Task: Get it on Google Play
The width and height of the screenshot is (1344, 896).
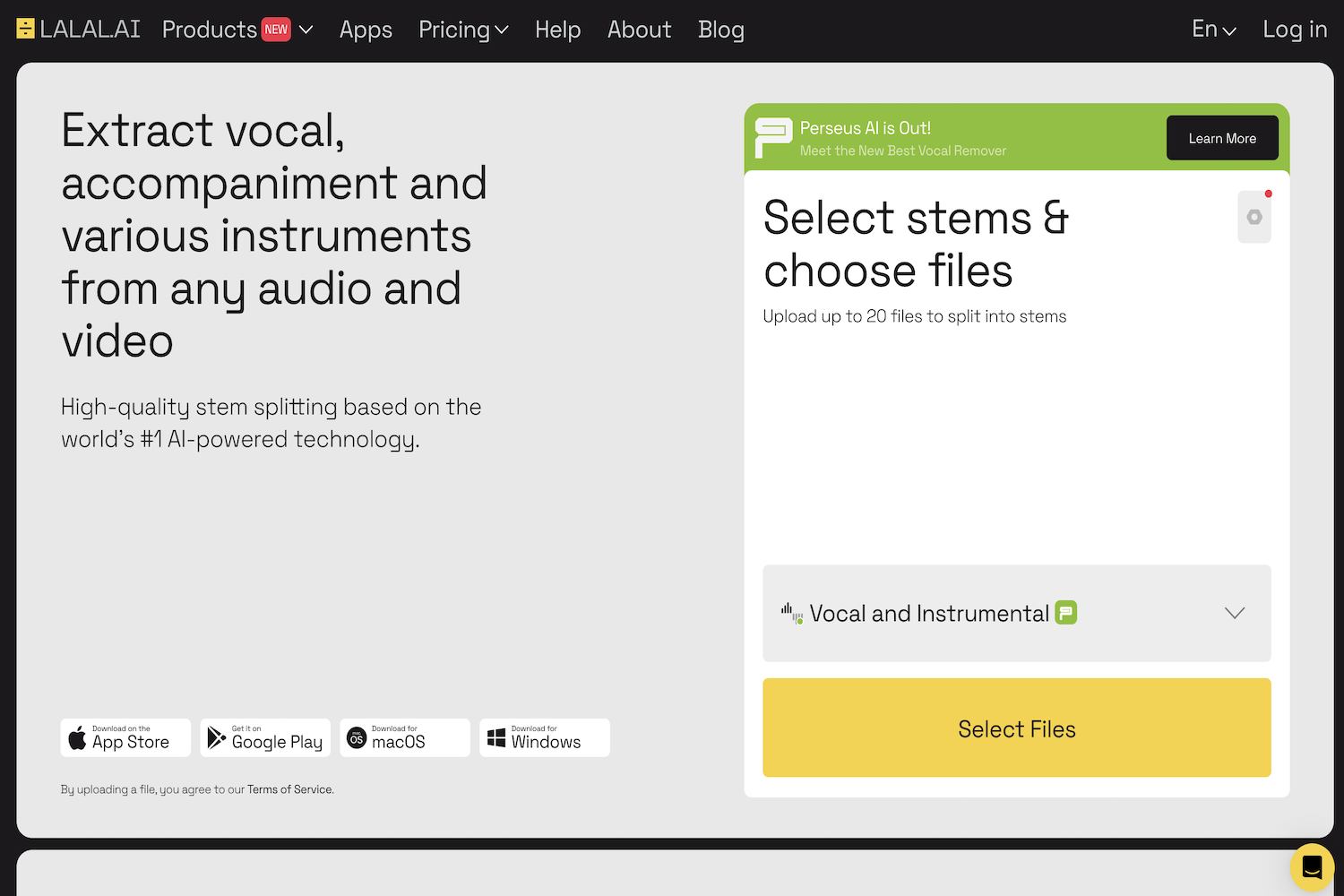Action: coord(265,737)
